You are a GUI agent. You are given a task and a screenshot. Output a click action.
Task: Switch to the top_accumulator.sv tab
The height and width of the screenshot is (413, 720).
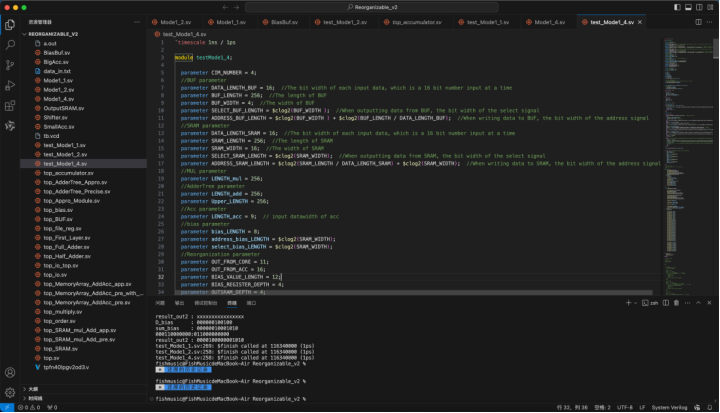416,21
